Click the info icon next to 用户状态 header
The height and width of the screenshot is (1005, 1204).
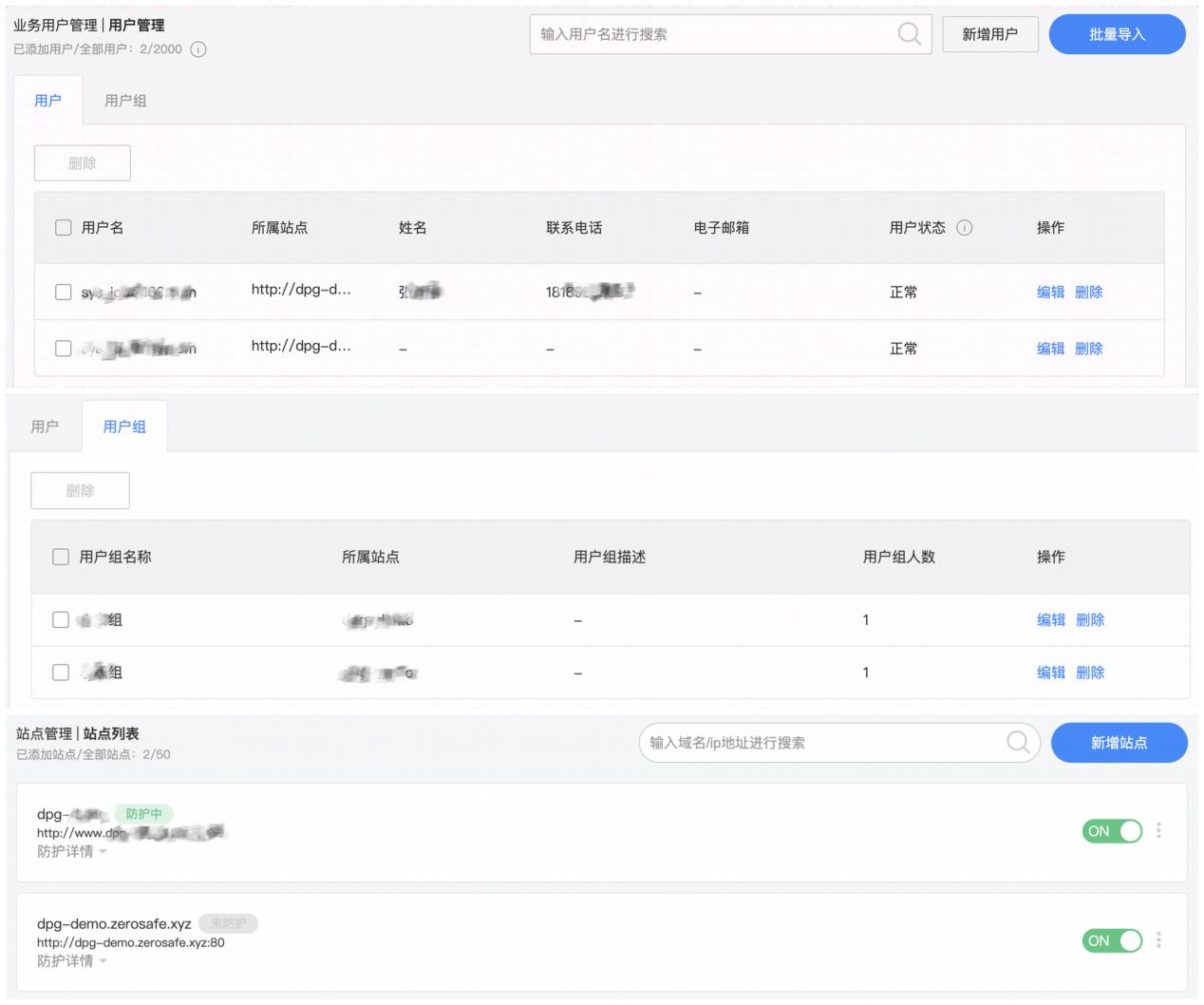[x=965, y=228]
